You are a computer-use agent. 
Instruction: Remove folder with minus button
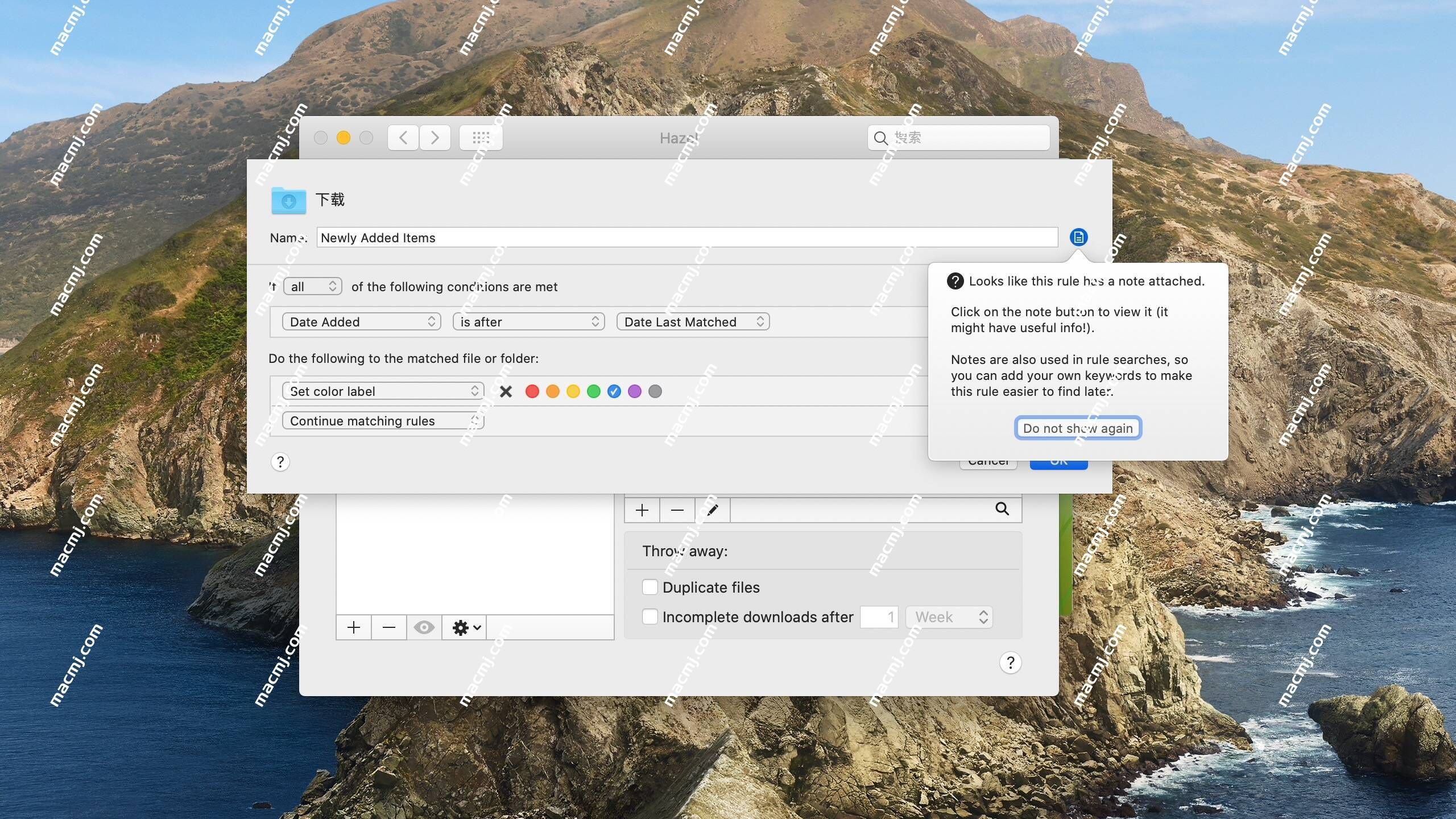click(x=389, y=627)
